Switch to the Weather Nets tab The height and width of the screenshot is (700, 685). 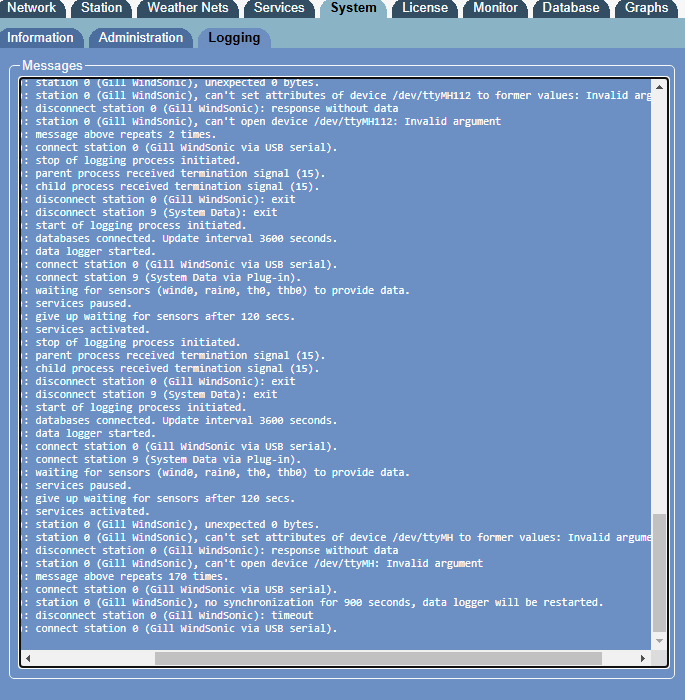click(x=188, y=8)
